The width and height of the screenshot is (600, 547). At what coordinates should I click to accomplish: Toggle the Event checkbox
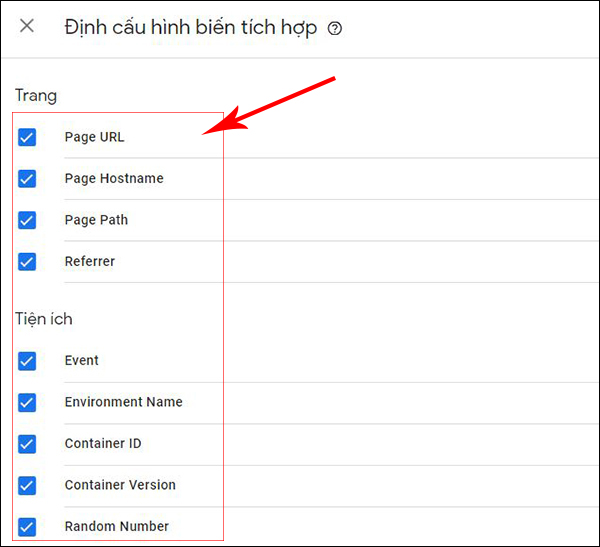27,361
